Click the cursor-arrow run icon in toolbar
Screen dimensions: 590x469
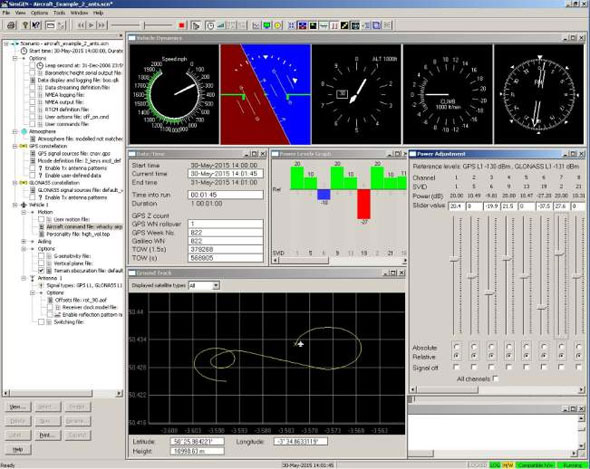[196, 26]
